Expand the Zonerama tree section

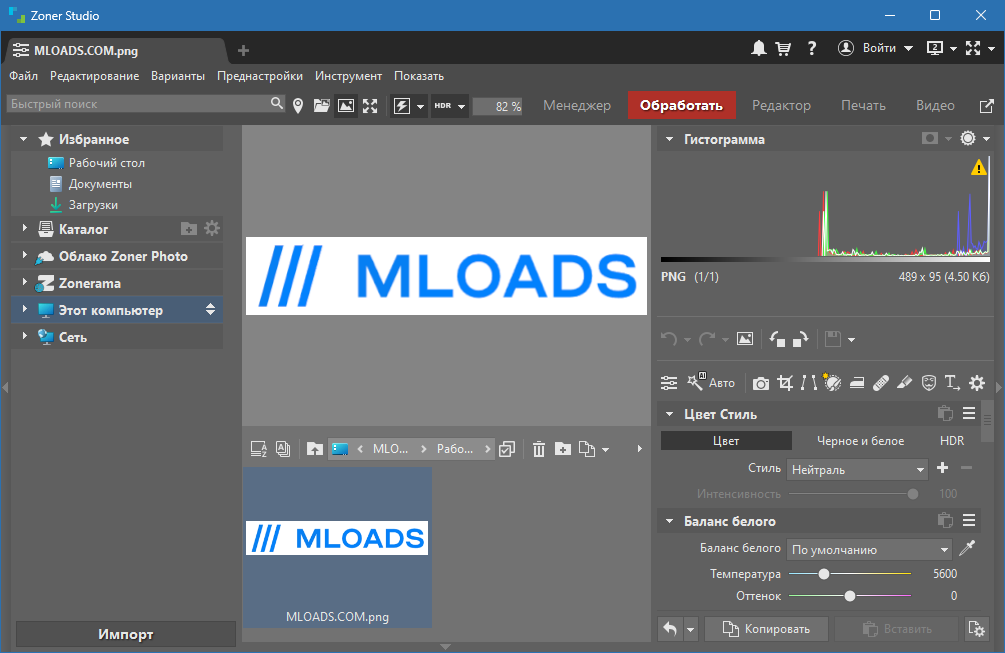point(24,282)
